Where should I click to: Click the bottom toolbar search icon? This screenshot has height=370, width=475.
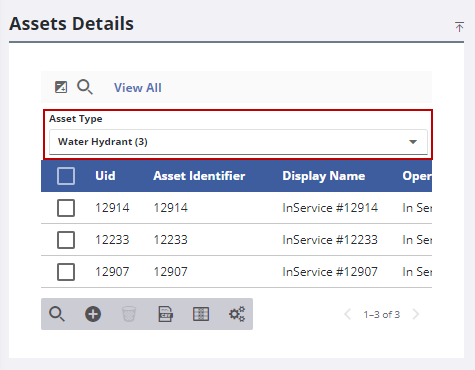(x=57, y=314)
